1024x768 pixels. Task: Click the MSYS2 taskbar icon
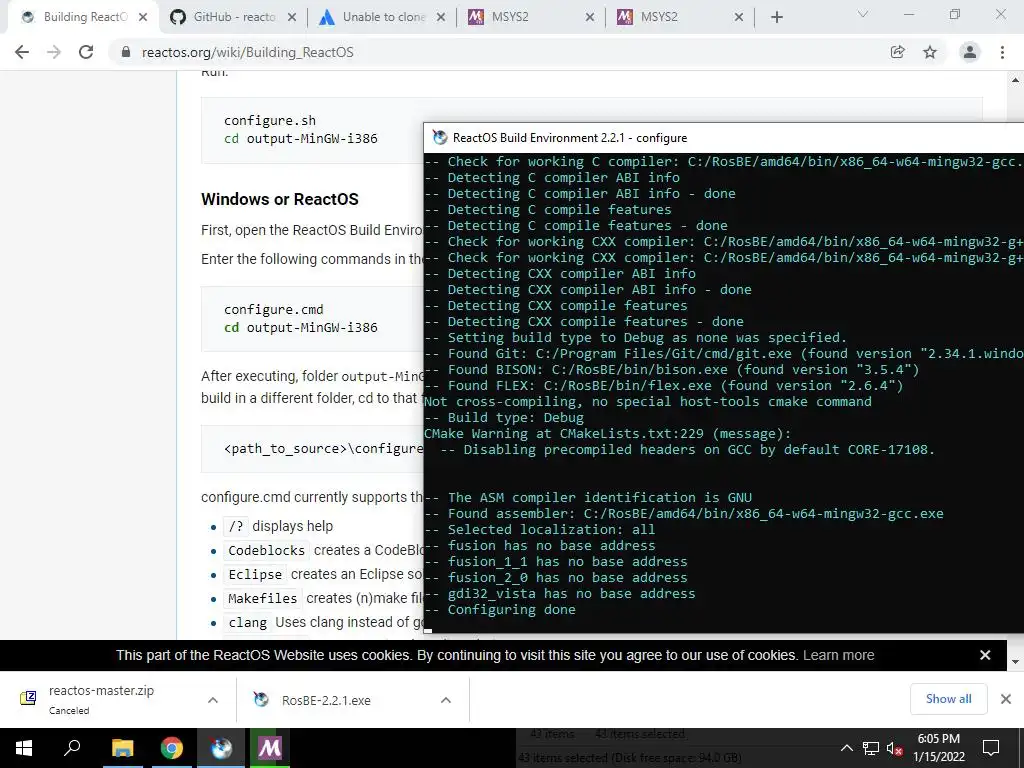tap(270, 748)
